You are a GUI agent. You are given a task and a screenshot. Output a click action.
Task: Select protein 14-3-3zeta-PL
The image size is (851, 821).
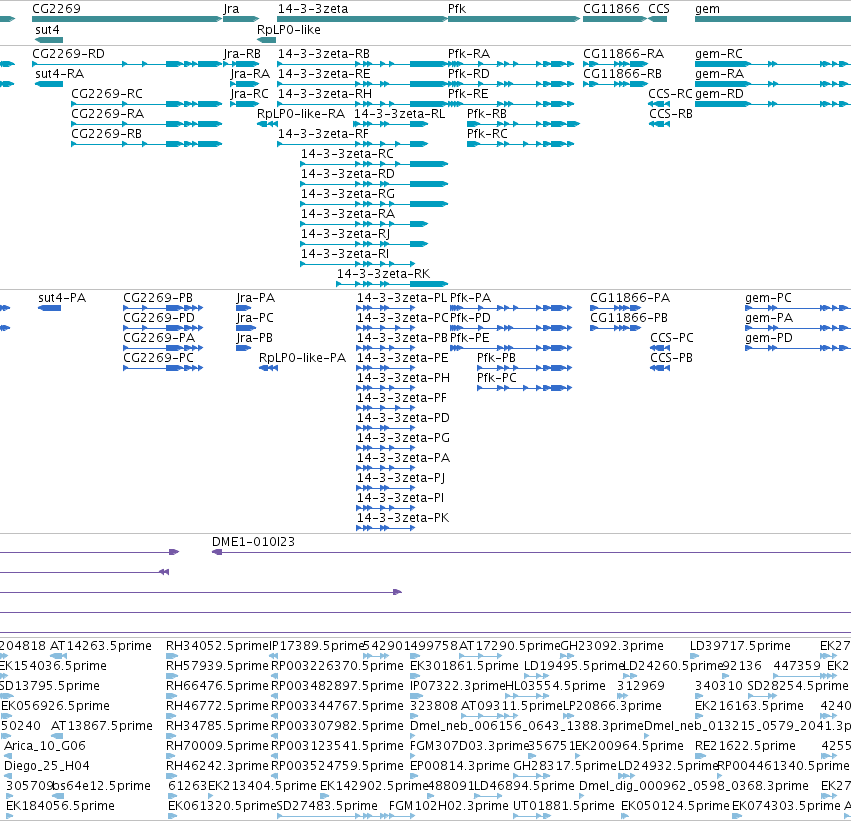pos(385,308)
